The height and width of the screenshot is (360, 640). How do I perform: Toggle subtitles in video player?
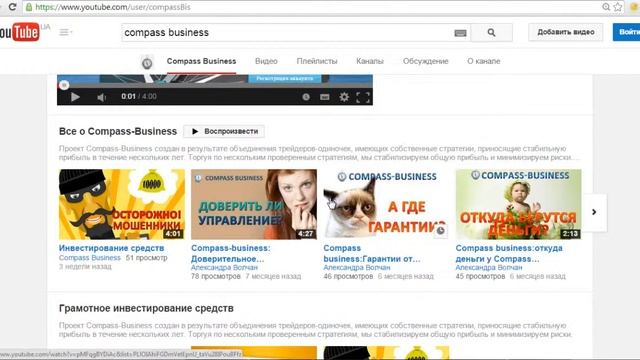324,97
